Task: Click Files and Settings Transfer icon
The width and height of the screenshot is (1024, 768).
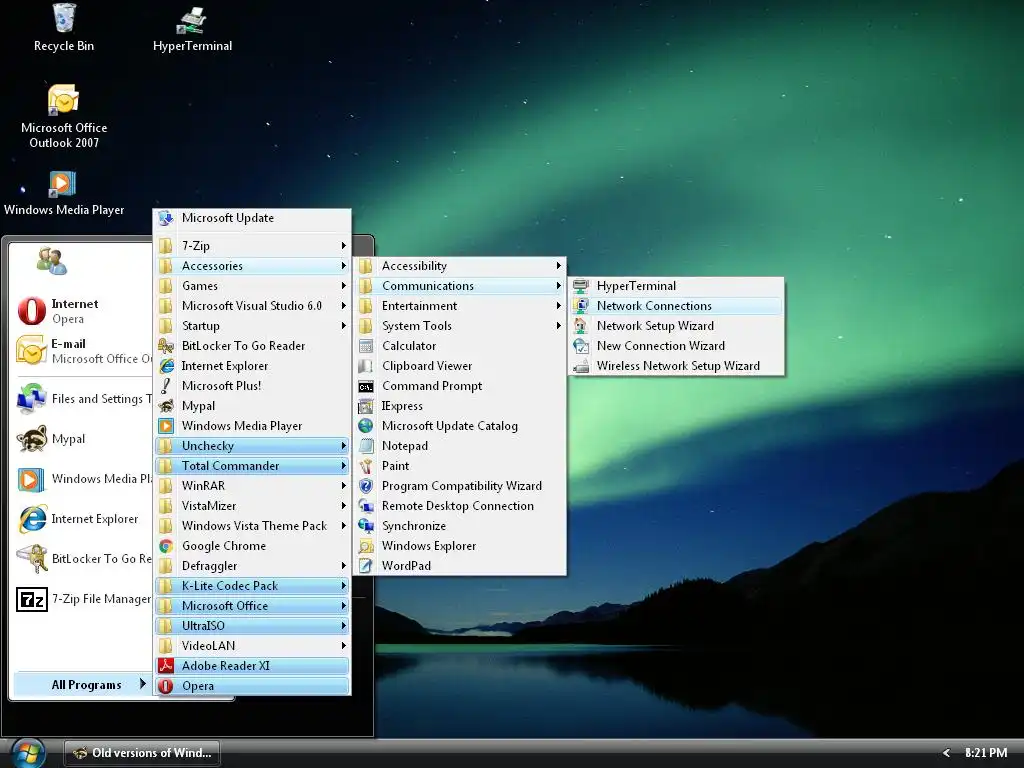Action: coord(31,398)
